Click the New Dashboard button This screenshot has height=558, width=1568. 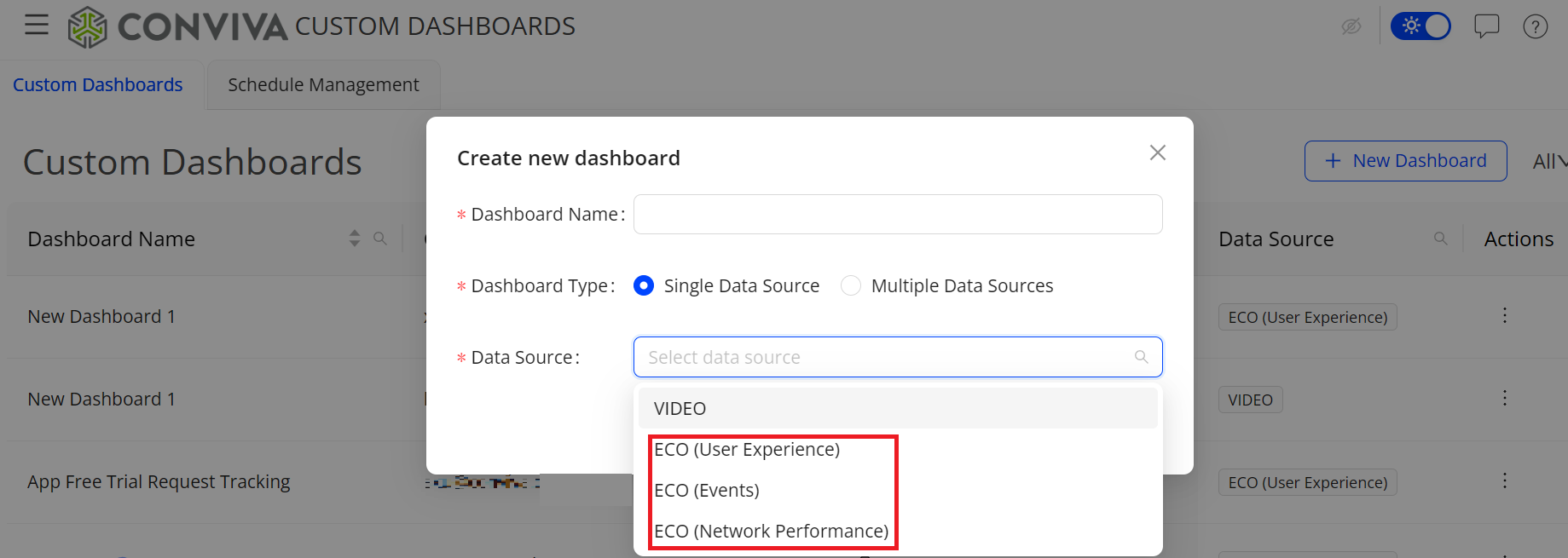1404,161
